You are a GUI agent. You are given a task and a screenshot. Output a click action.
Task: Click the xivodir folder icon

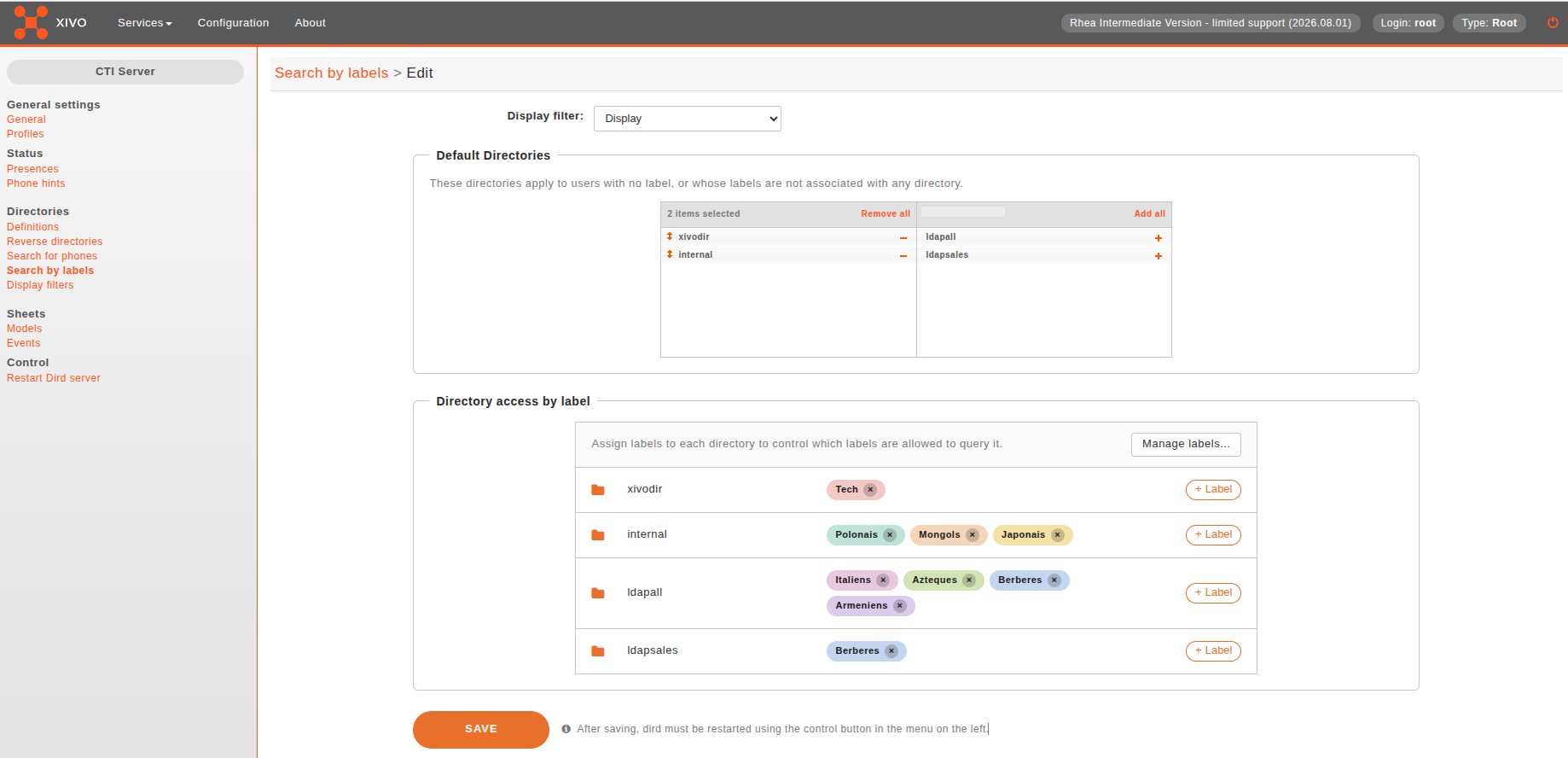click(598, 490)
